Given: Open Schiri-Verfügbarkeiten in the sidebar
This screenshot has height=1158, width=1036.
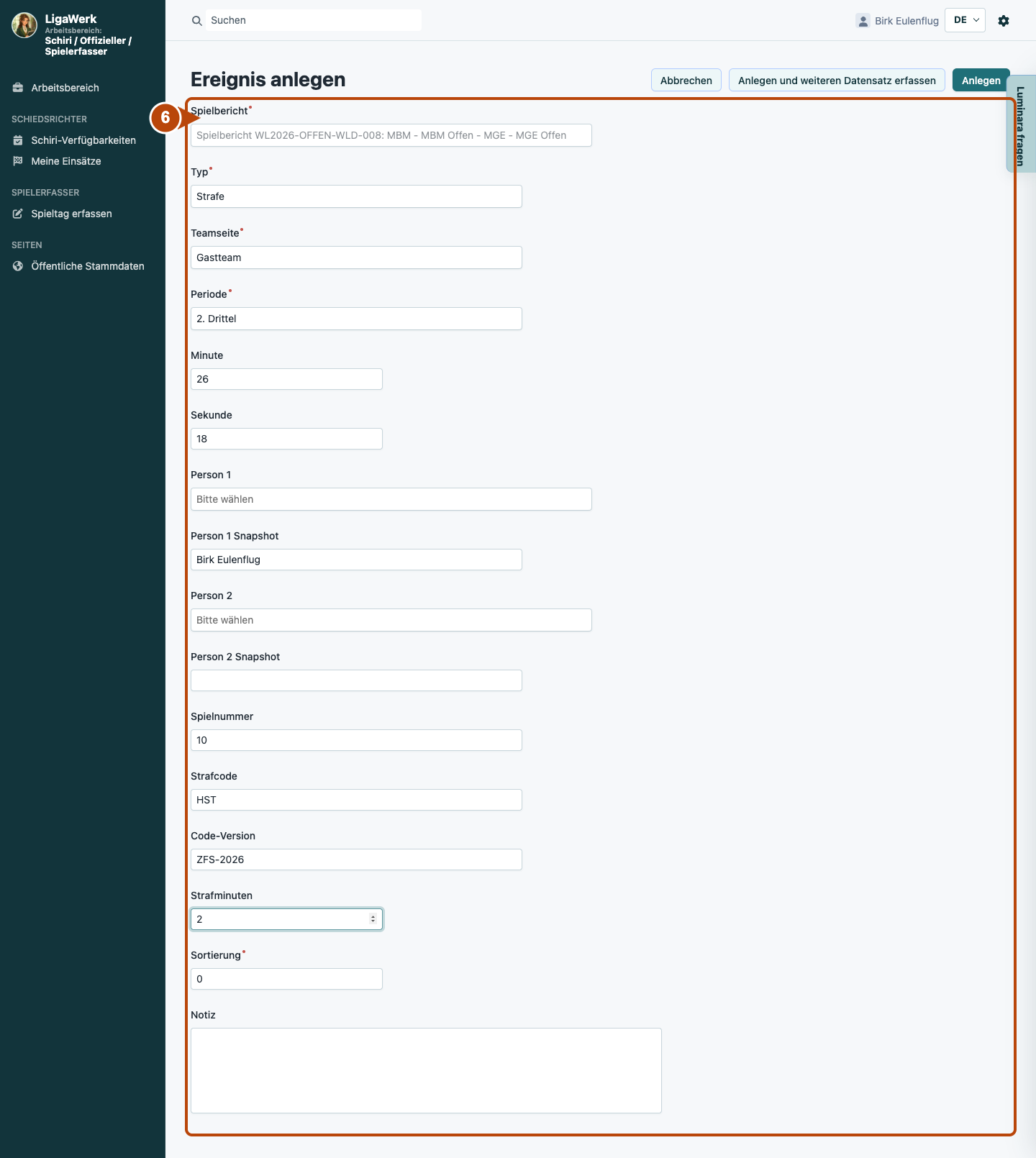Looking at the screenshot, I should 83,140.
